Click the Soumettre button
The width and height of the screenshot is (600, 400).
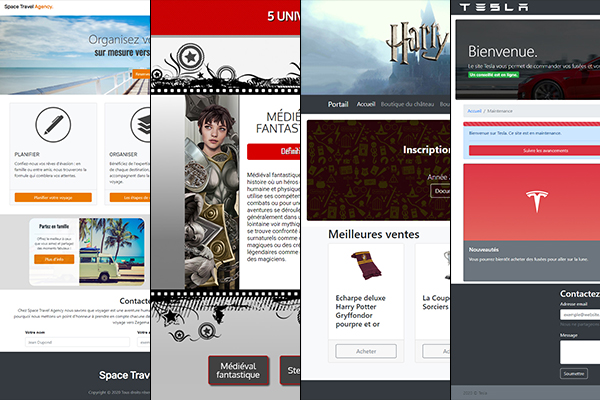(574, 374)
